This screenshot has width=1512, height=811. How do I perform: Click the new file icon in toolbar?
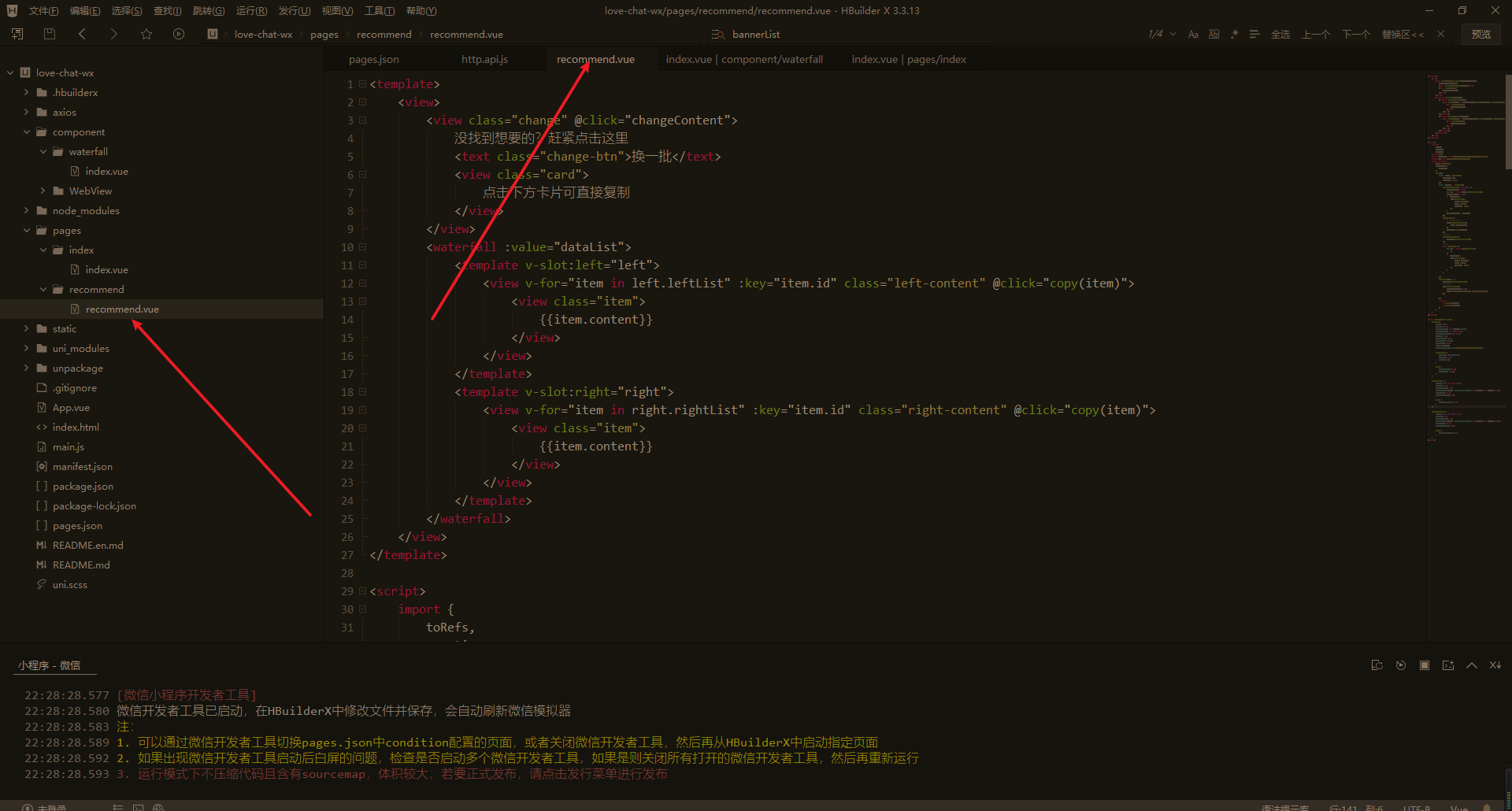coord(17,34)
